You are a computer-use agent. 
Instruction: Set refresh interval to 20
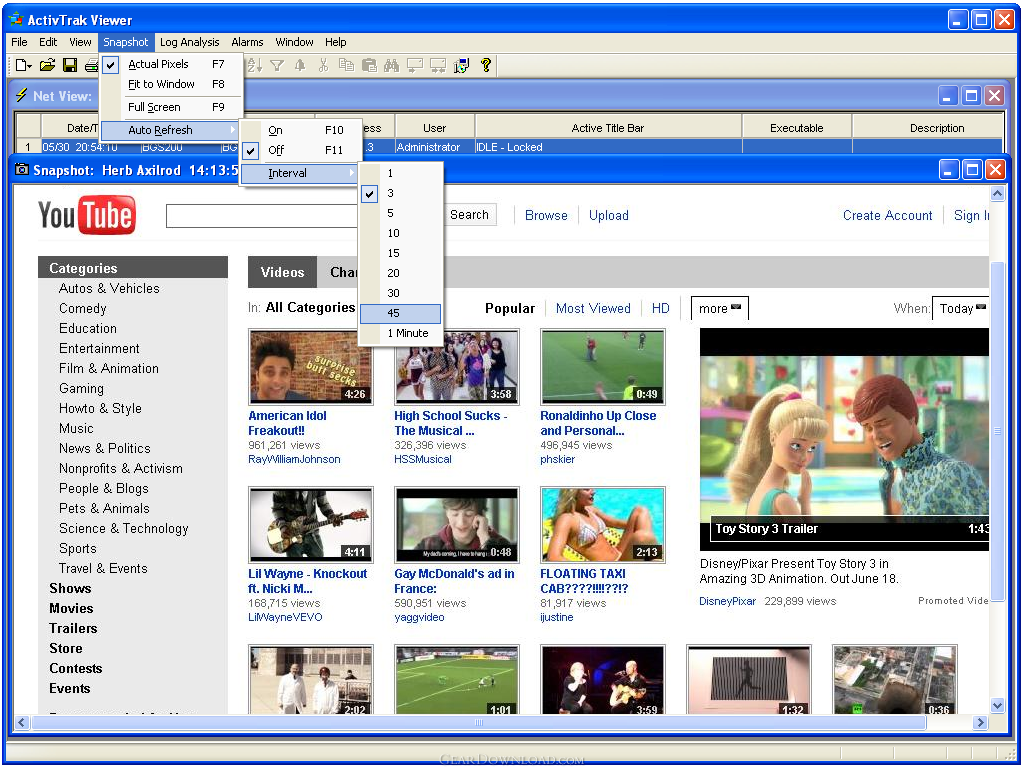coord(401,273)
